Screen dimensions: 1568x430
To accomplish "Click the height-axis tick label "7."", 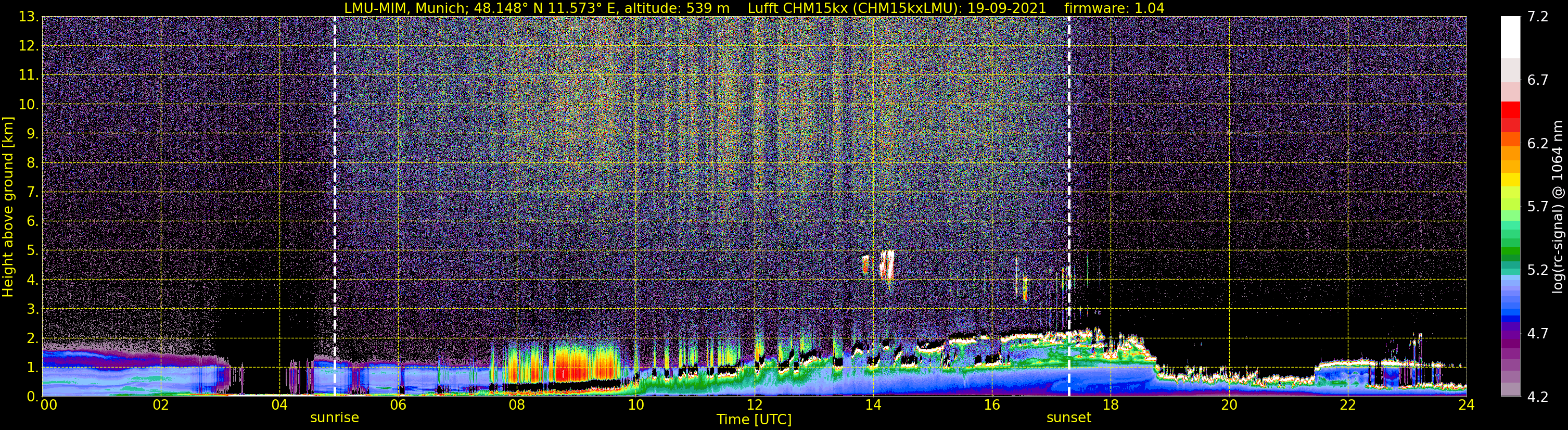I will (32, 193).
